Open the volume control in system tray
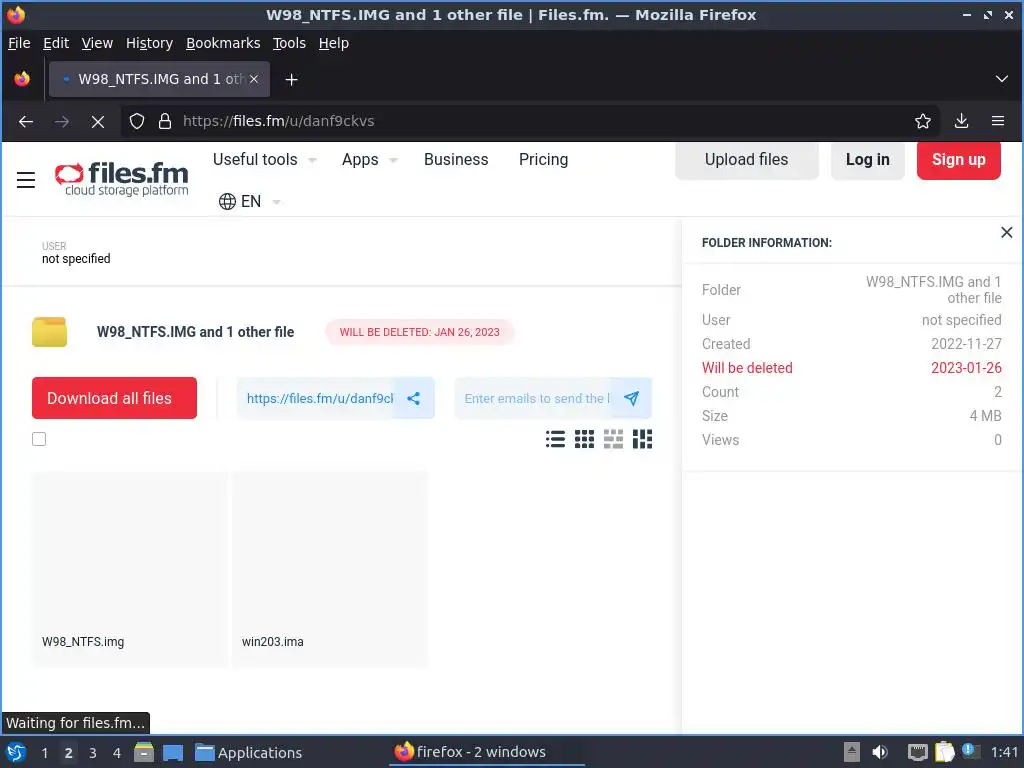The width and height of the screenshot is (1024, 768). 880,752
